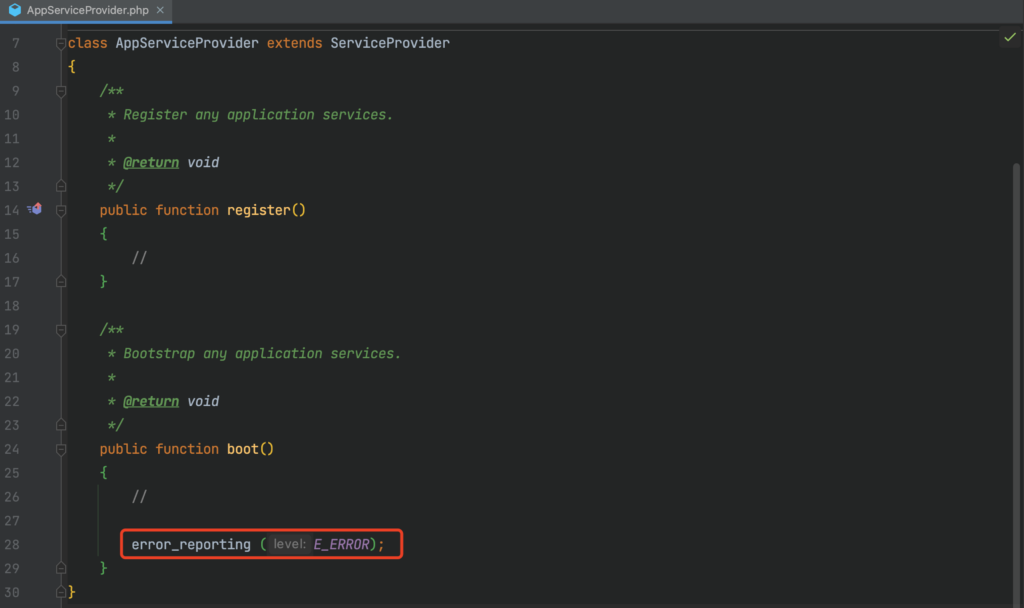This screenshot has width=1024, height=608.
Task: Select the AppServiceProvider.php tab
Action: pos(88,10)
